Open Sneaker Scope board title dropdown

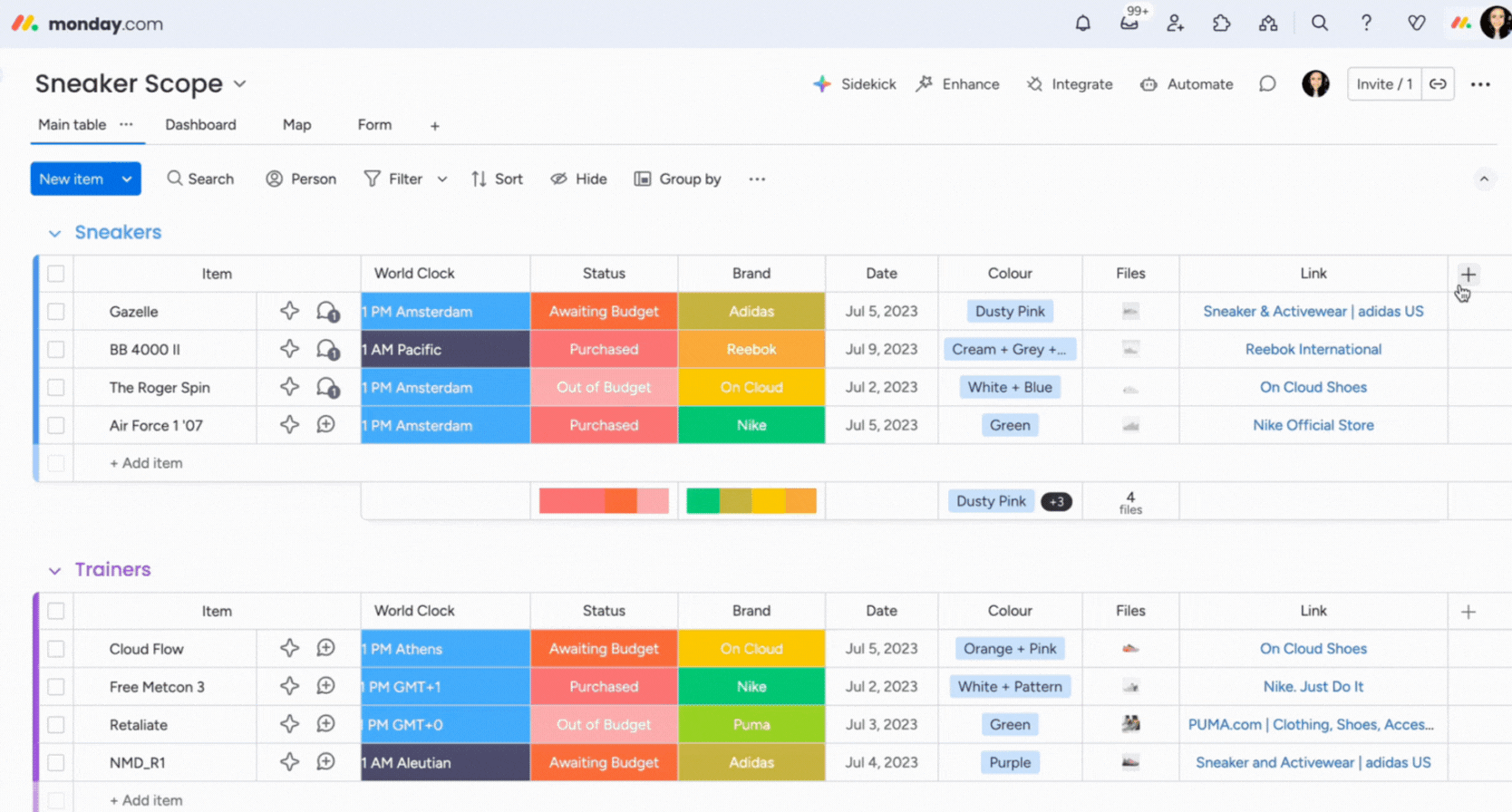coord(239,84)
